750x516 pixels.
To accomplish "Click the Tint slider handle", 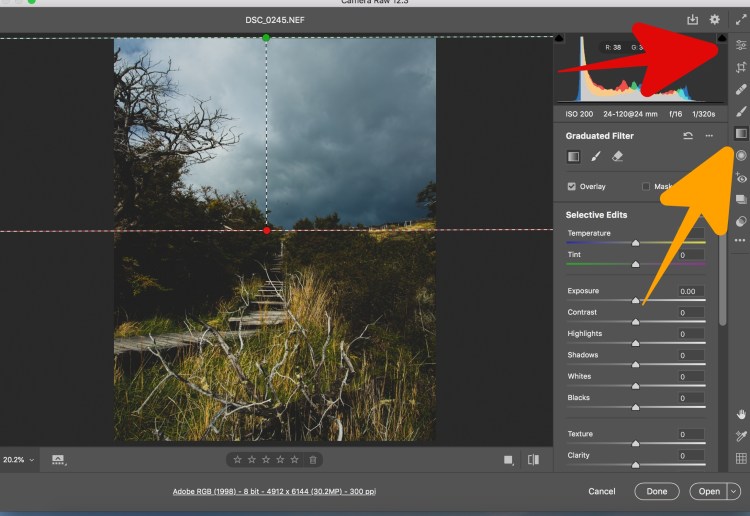I will 635,264.
